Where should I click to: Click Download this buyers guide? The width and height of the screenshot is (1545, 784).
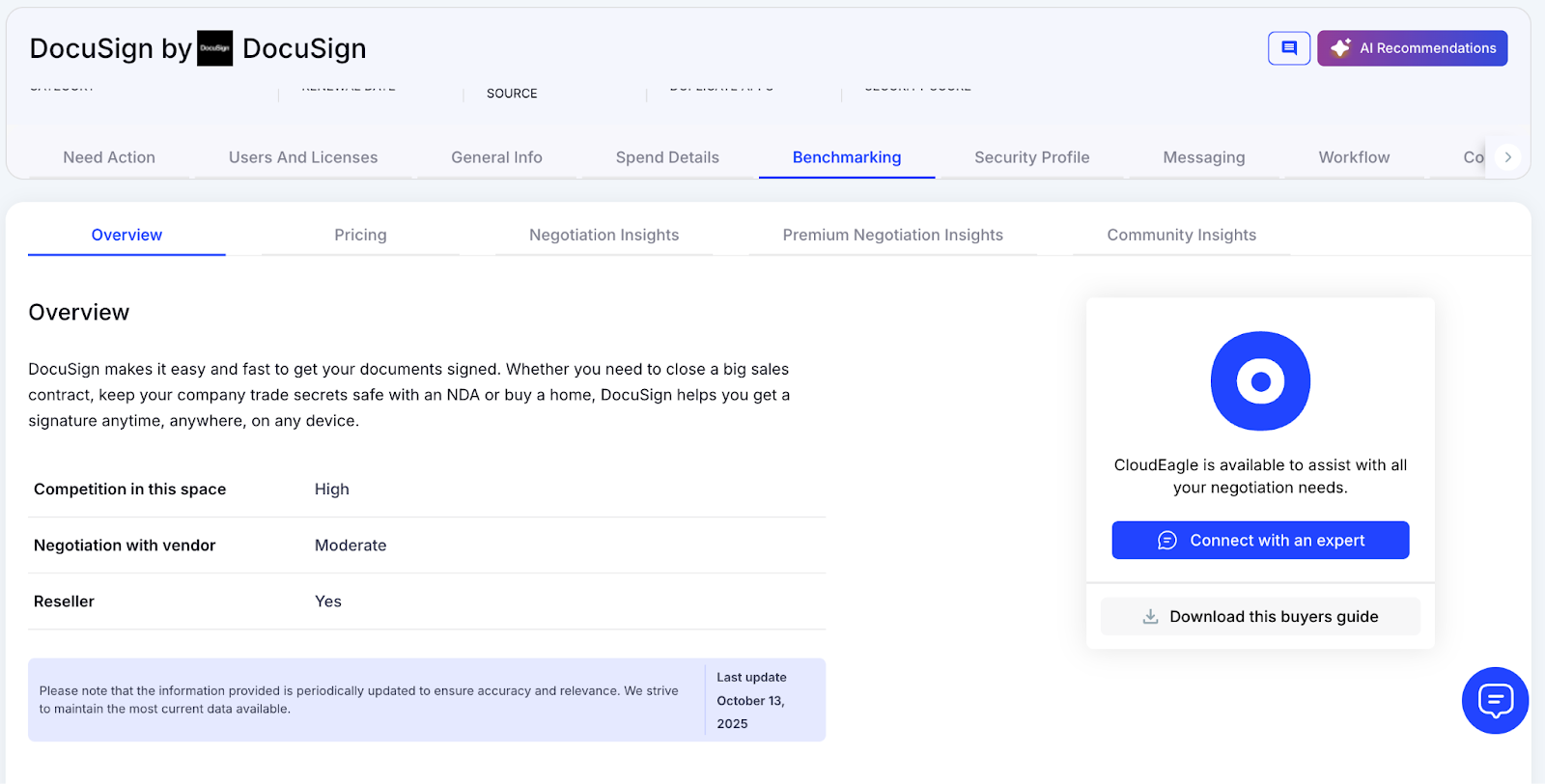click(x=1260, y=616)
